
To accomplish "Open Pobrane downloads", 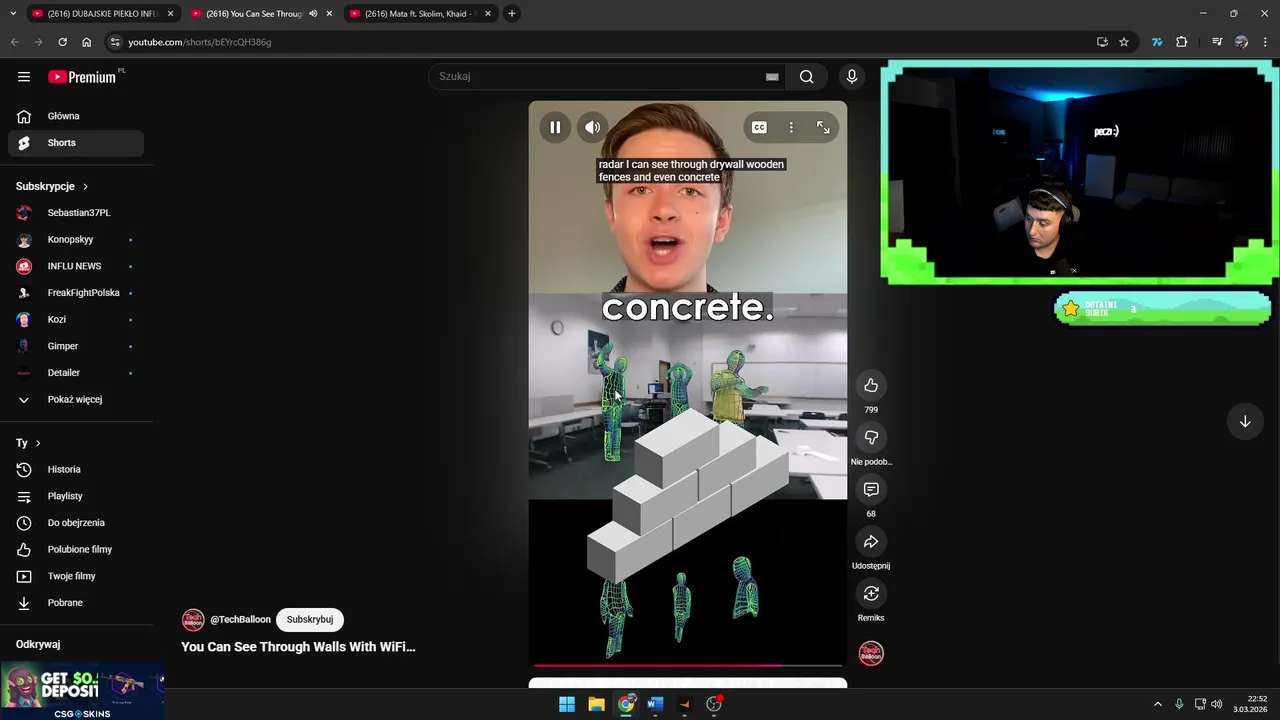I will (76, 603).
